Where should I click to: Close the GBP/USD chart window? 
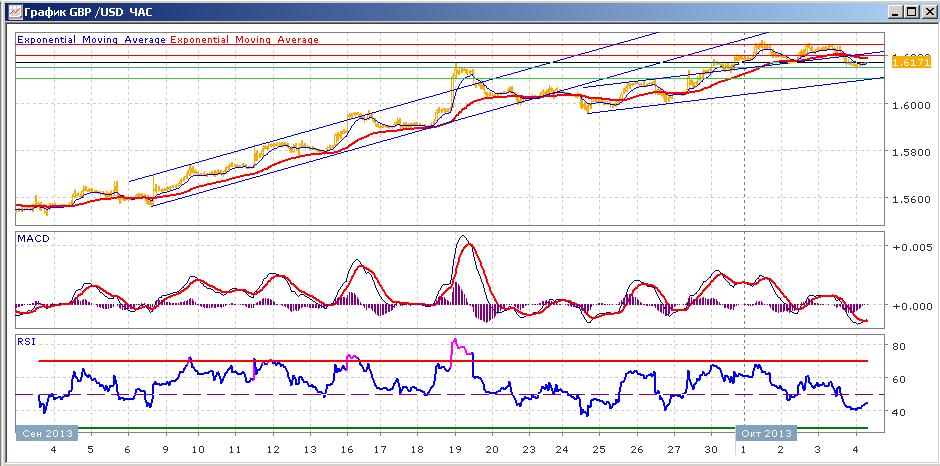[926, 11]
